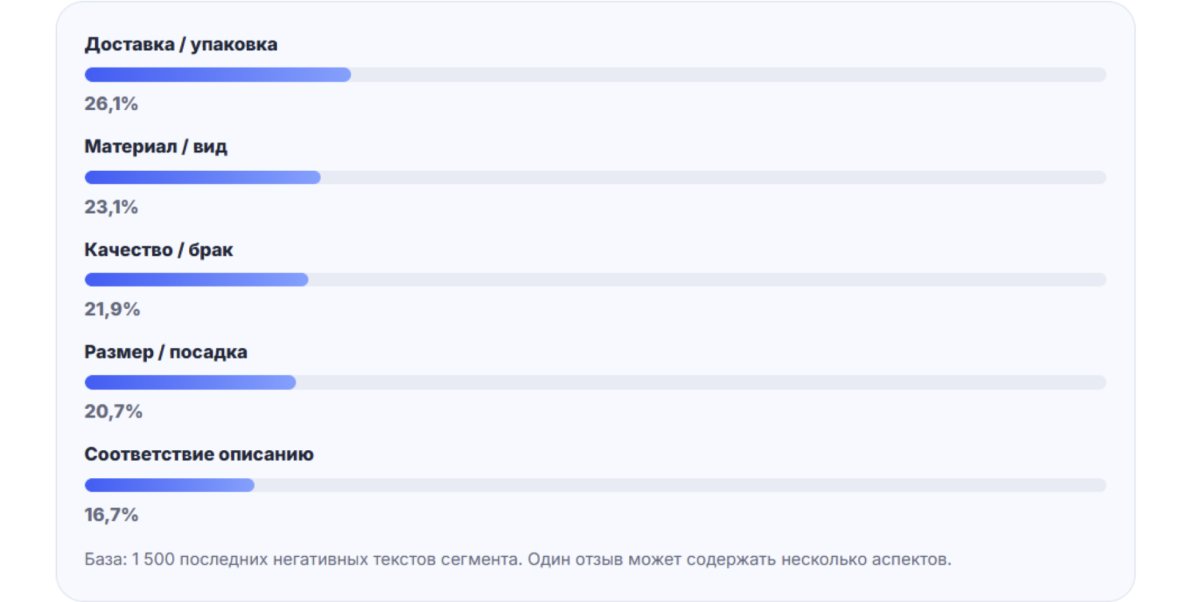Screen dimensions: 1190x602
Task: Select the Соответствие описанию progress bar
Action: 595,484
